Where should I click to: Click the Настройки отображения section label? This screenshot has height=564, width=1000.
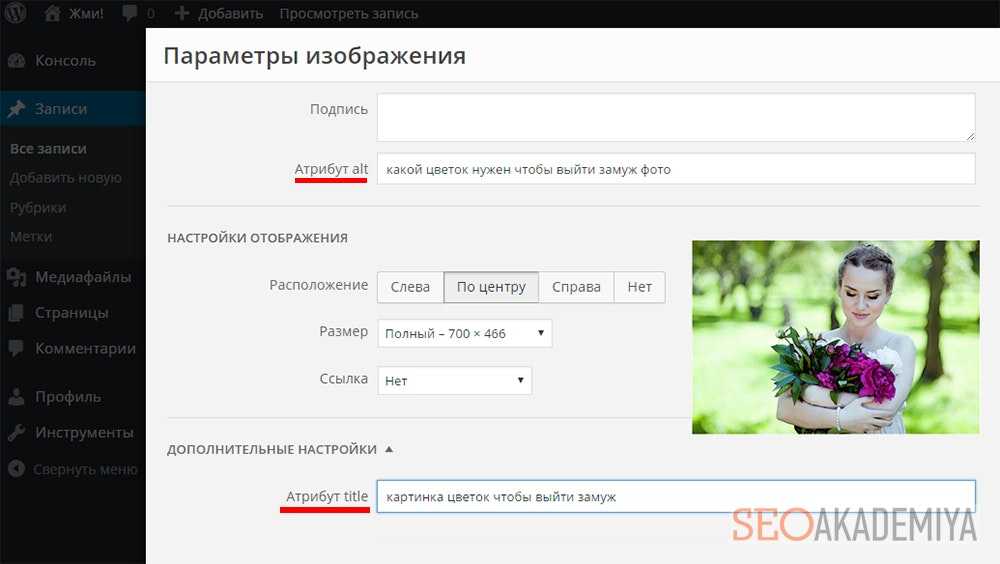[258, 238]
